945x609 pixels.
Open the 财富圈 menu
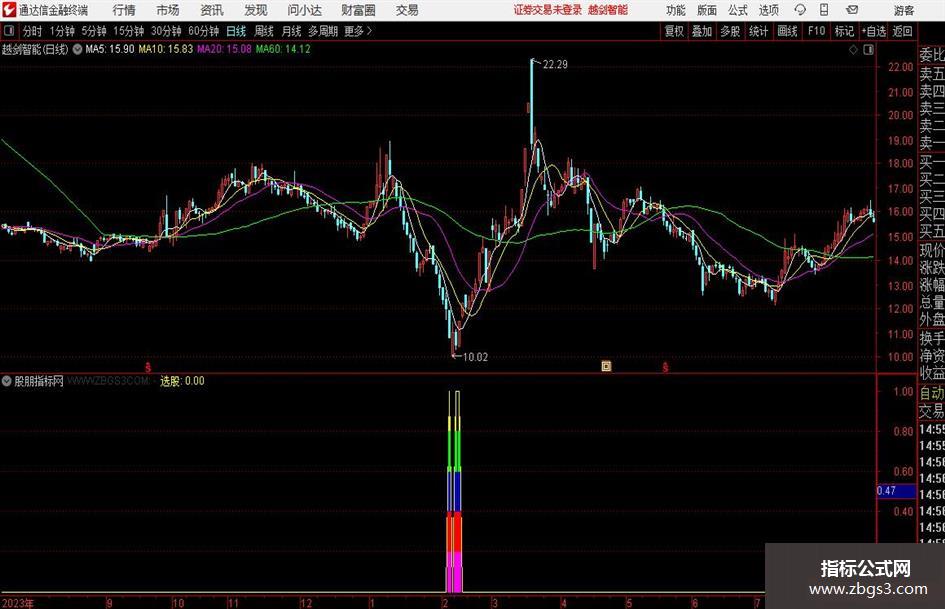click(x=358, y=10)
